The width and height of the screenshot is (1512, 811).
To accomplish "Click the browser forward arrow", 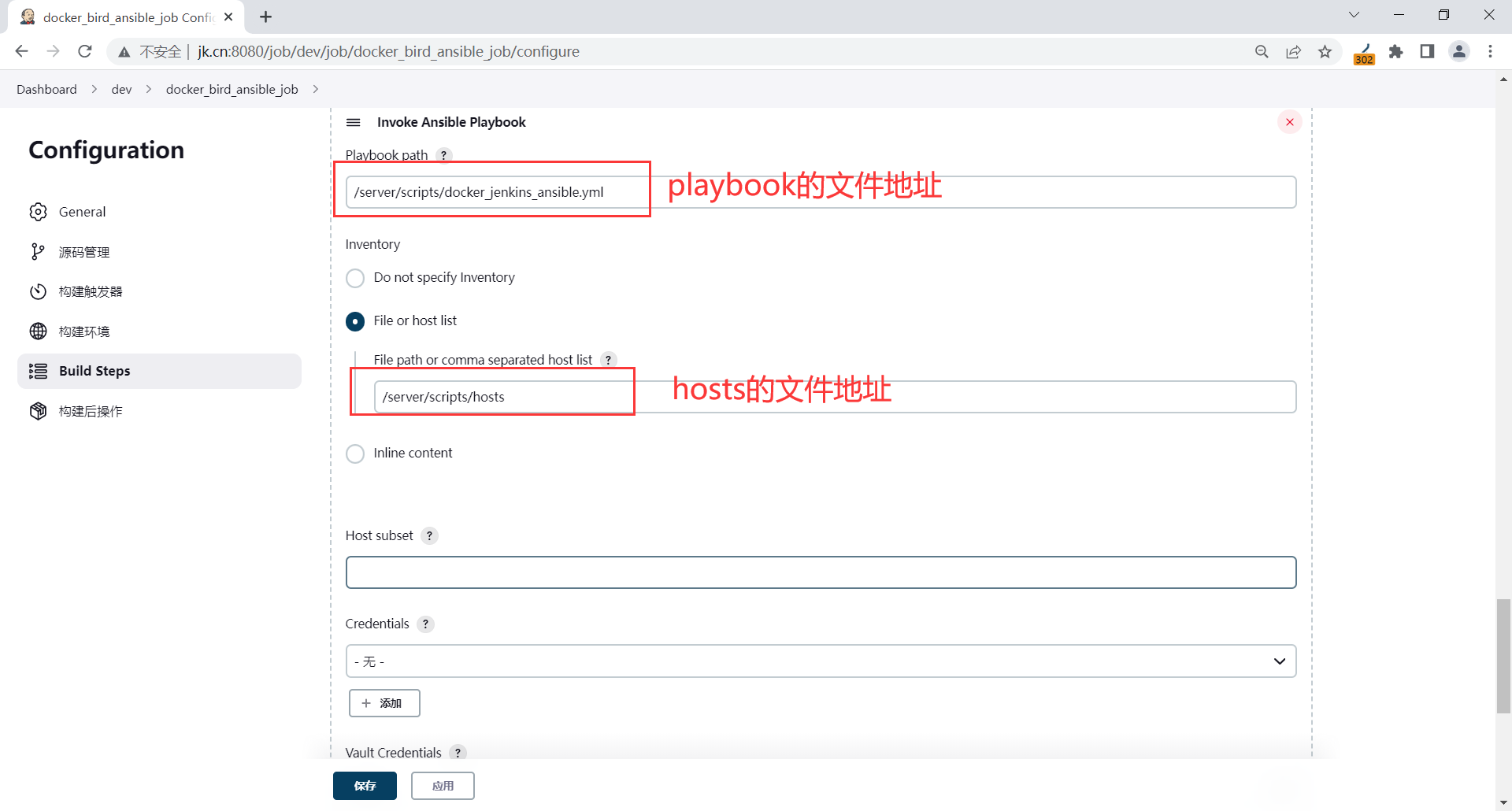I will pyautogui.click(x=54, y=51).
